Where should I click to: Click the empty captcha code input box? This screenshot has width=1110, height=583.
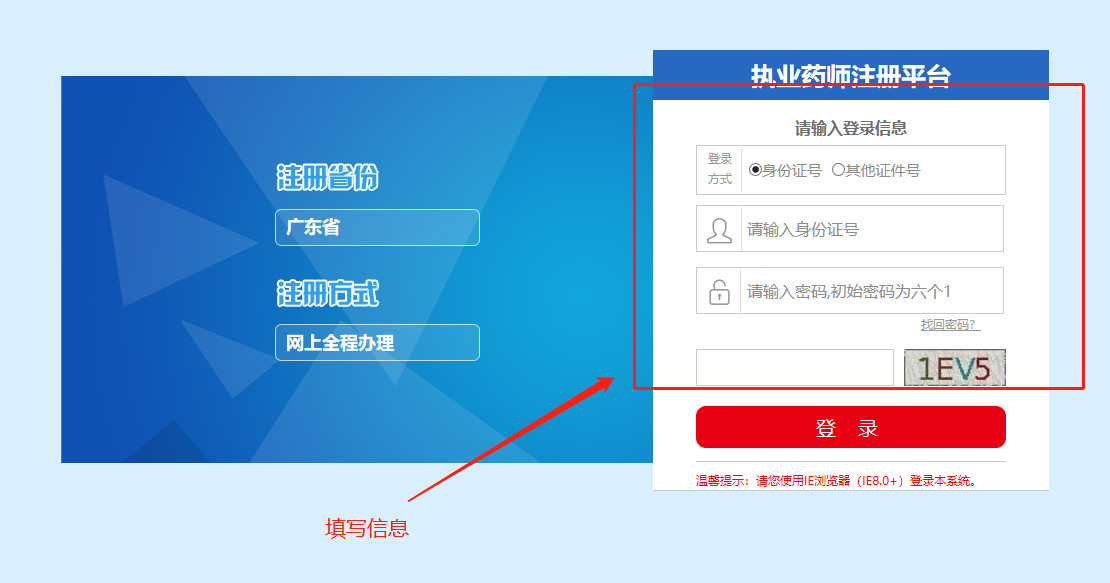click(x=795, y=367)
